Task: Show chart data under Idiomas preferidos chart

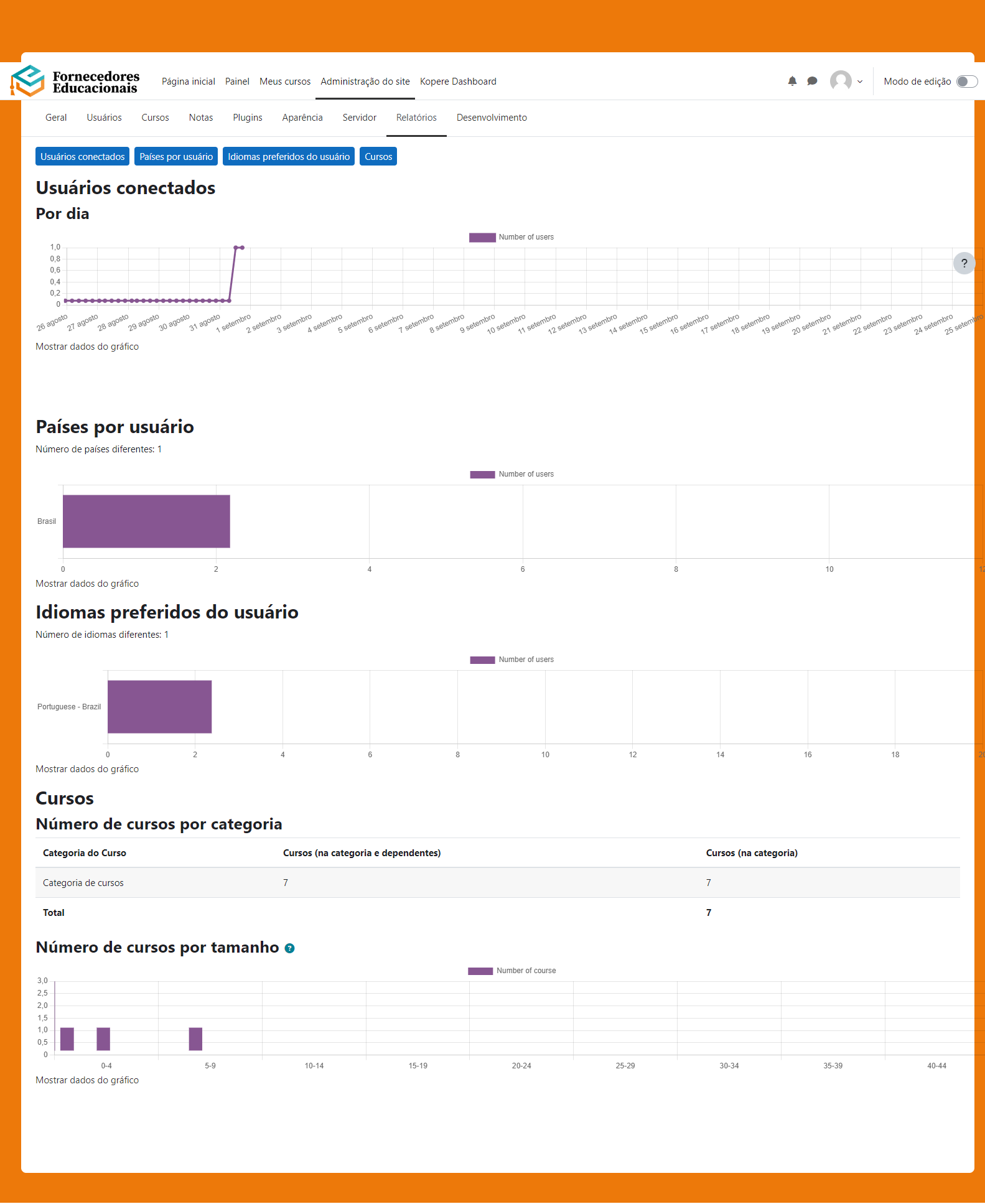Action: (87, 769)
